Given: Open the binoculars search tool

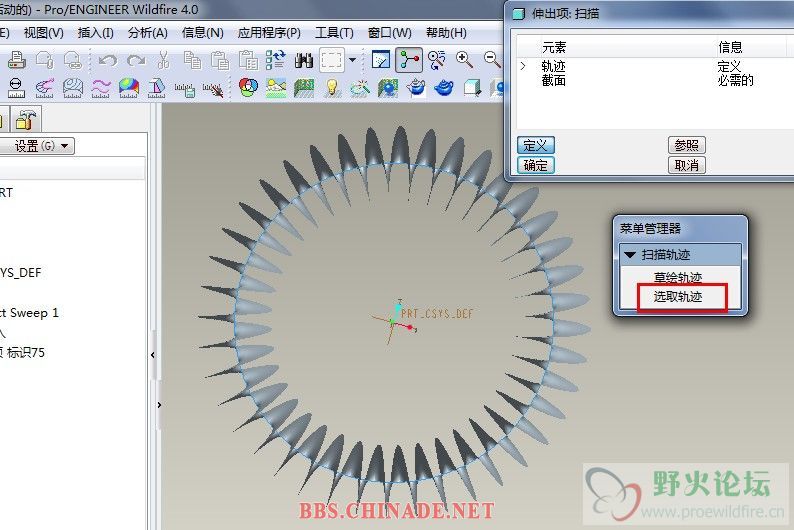Looking at the screenshot, I should (x=304, y=60).
